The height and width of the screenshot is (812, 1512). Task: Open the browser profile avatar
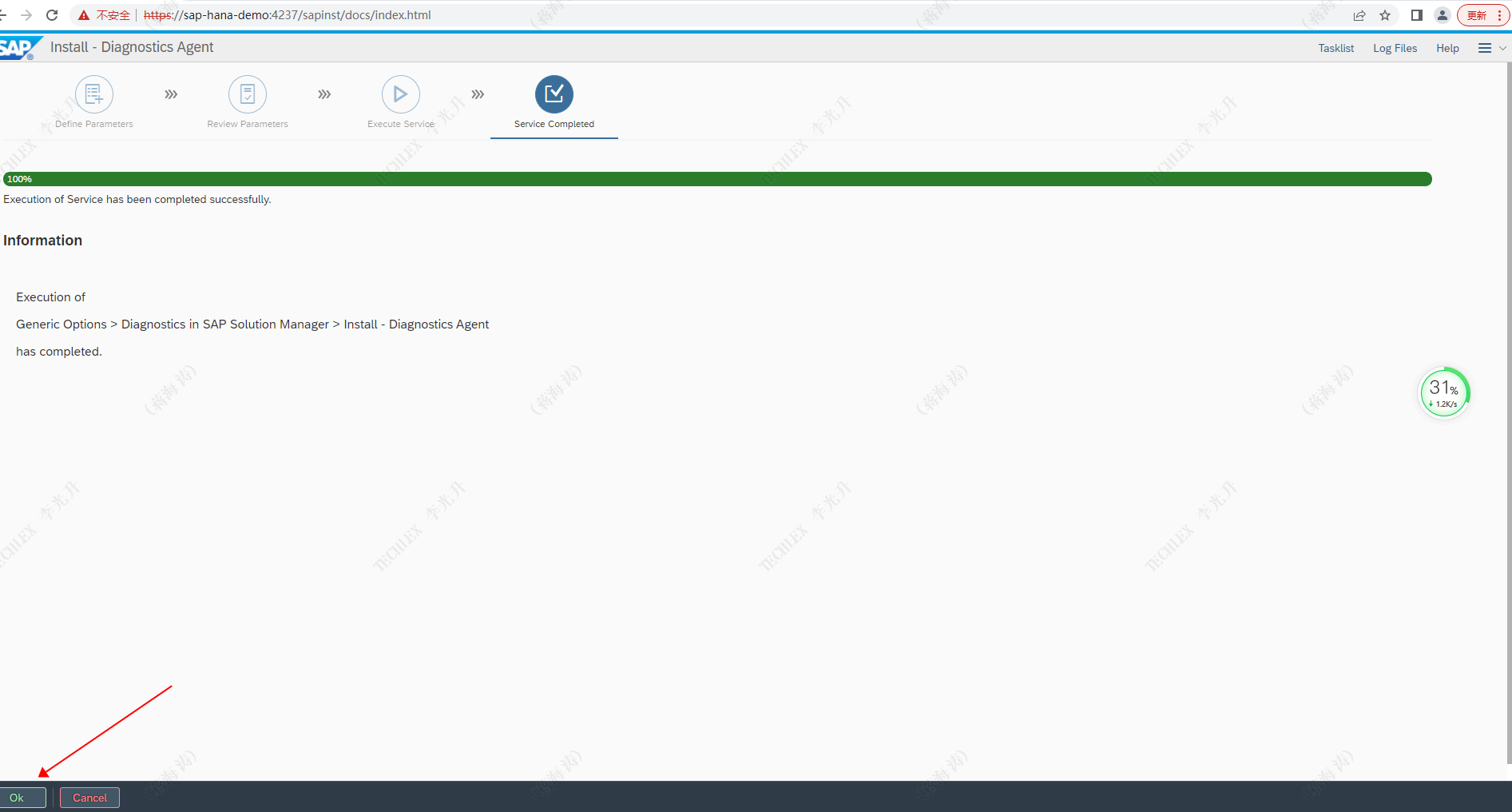(1443, 15)
